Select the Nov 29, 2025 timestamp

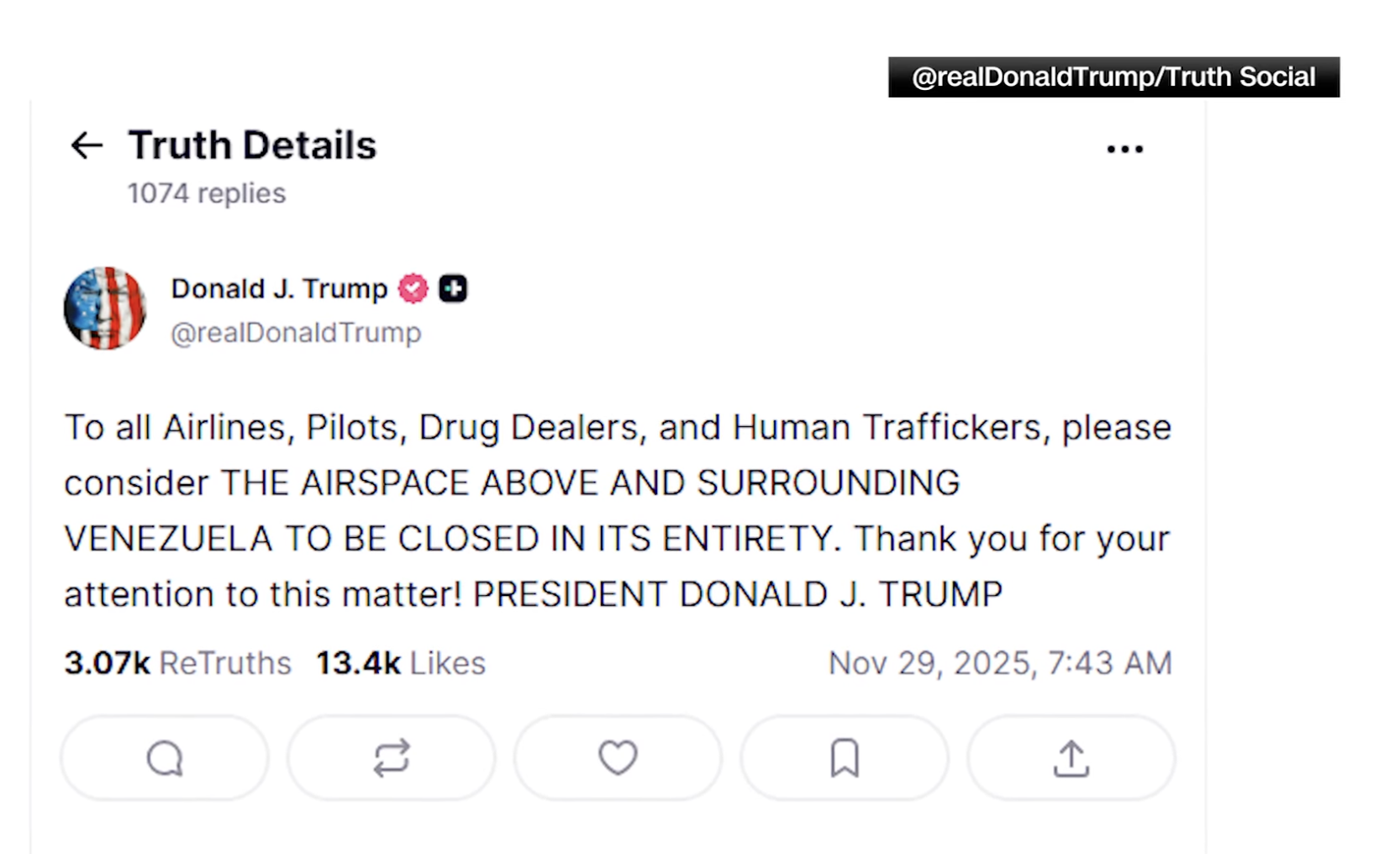pos(1000,662)
